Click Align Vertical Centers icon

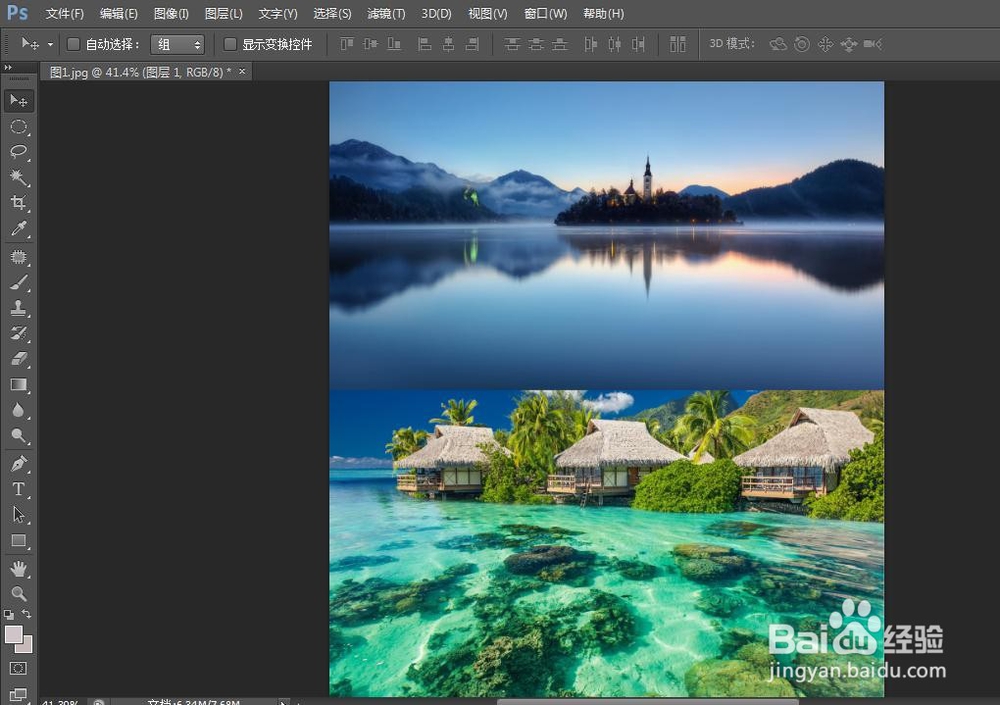[371, 44]
